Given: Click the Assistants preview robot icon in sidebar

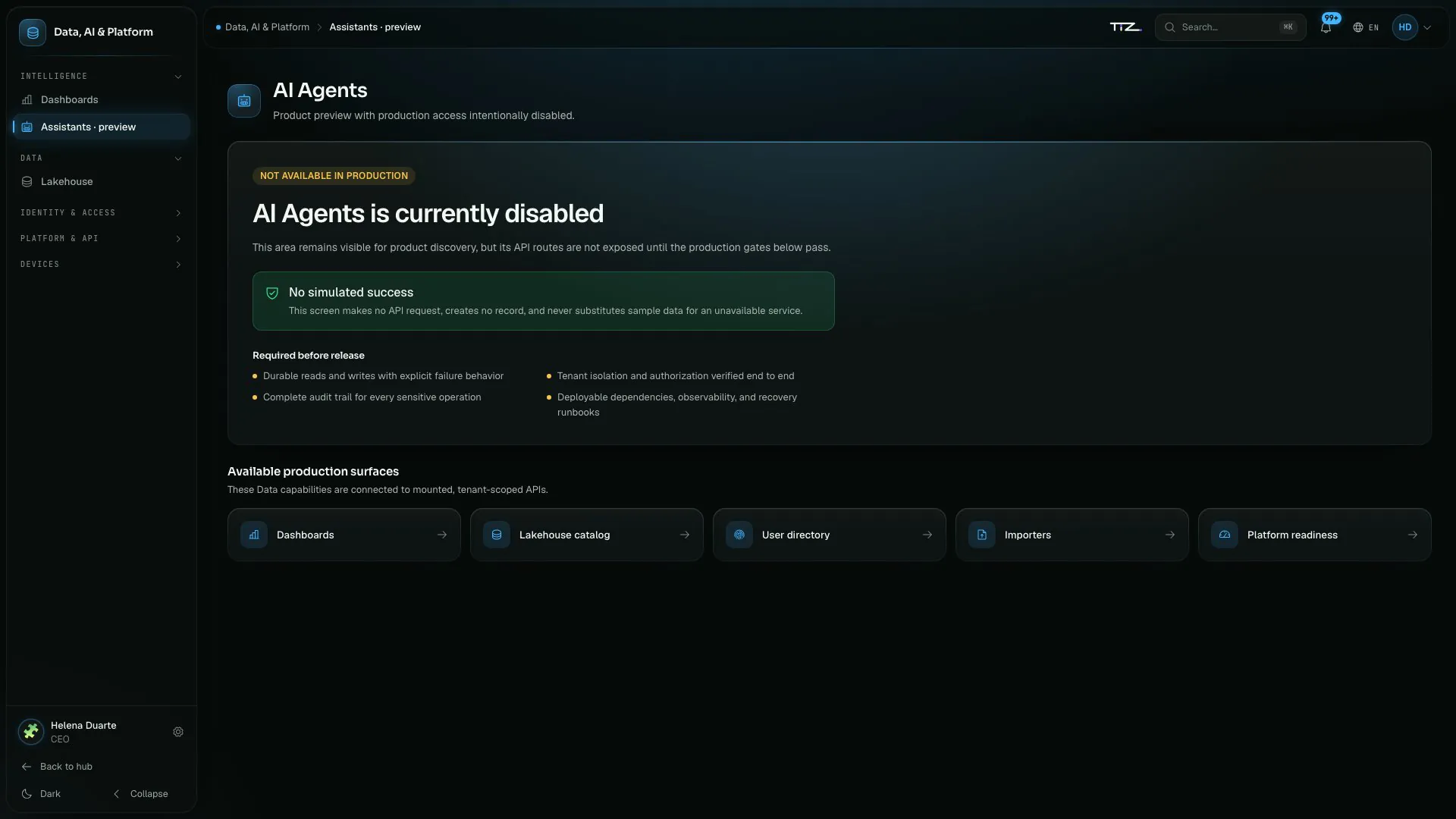Looking at the screenshot, I should point(27,127).
